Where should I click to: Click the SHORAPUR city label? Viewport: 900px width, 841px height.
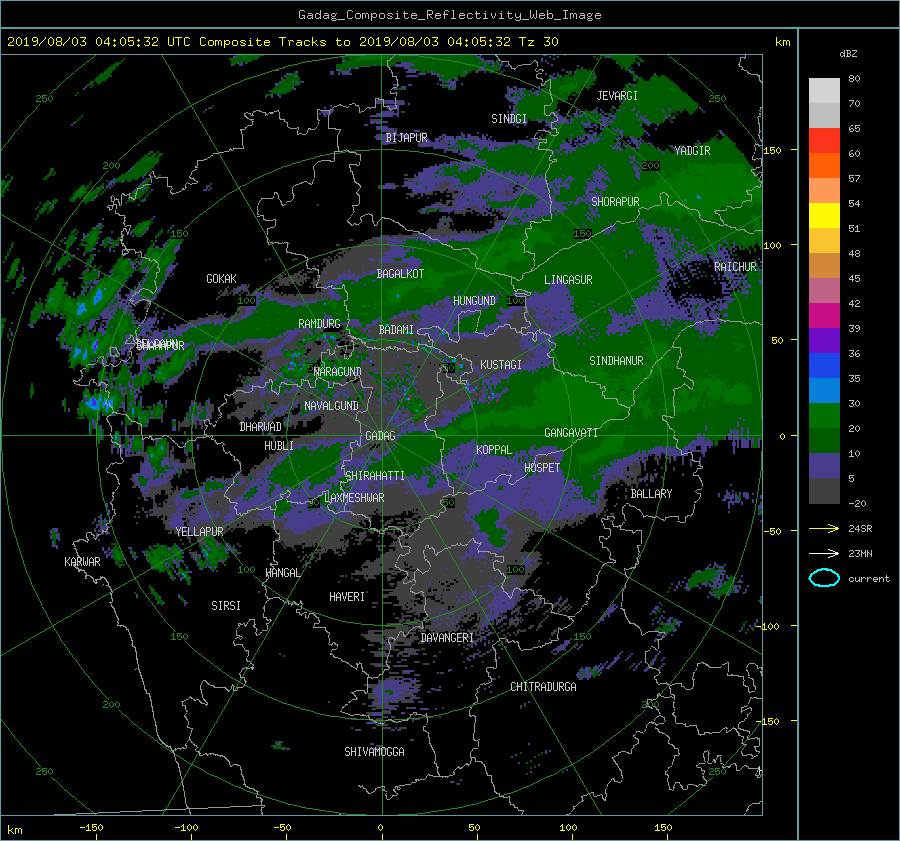[615, 202]
